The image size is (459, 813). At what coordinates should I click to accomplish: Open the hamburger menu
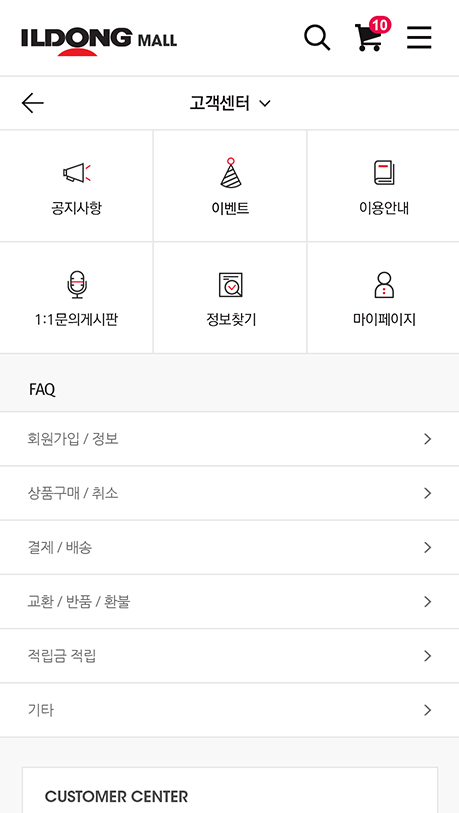(x=419, y=37)
